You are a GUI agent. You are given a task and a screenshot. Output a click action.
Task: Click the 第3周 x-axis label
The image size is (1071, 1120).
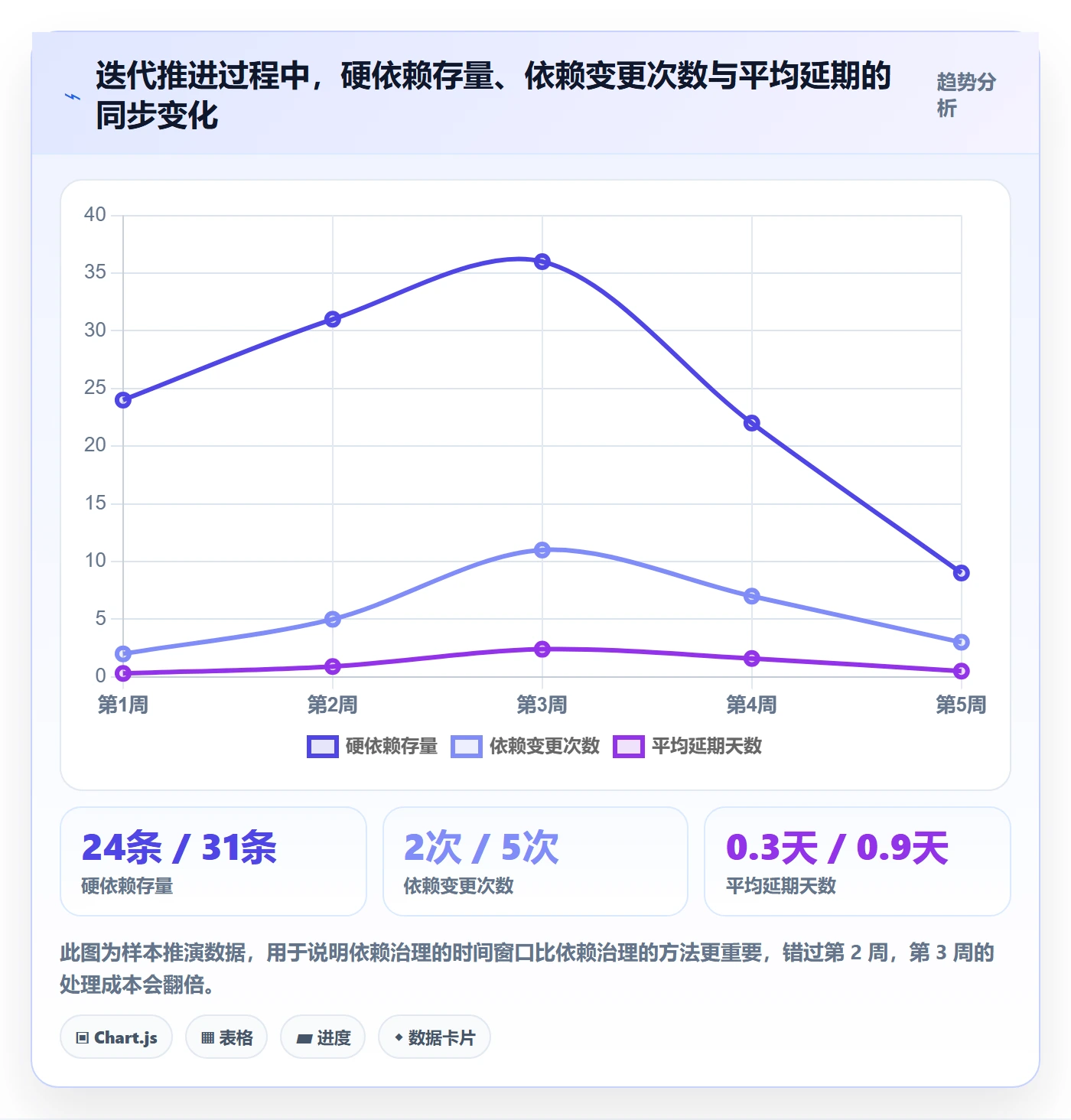click(542, 705)
